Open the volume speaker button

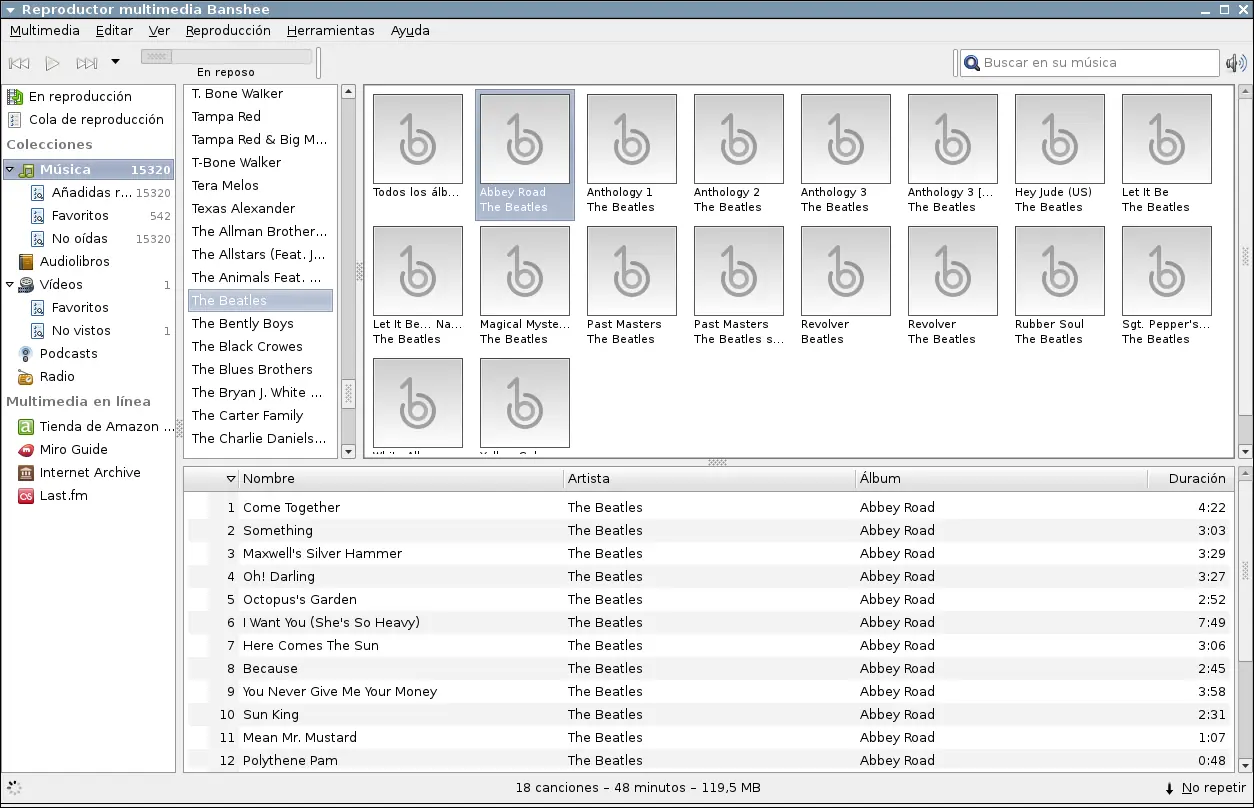coord(1236,63)
